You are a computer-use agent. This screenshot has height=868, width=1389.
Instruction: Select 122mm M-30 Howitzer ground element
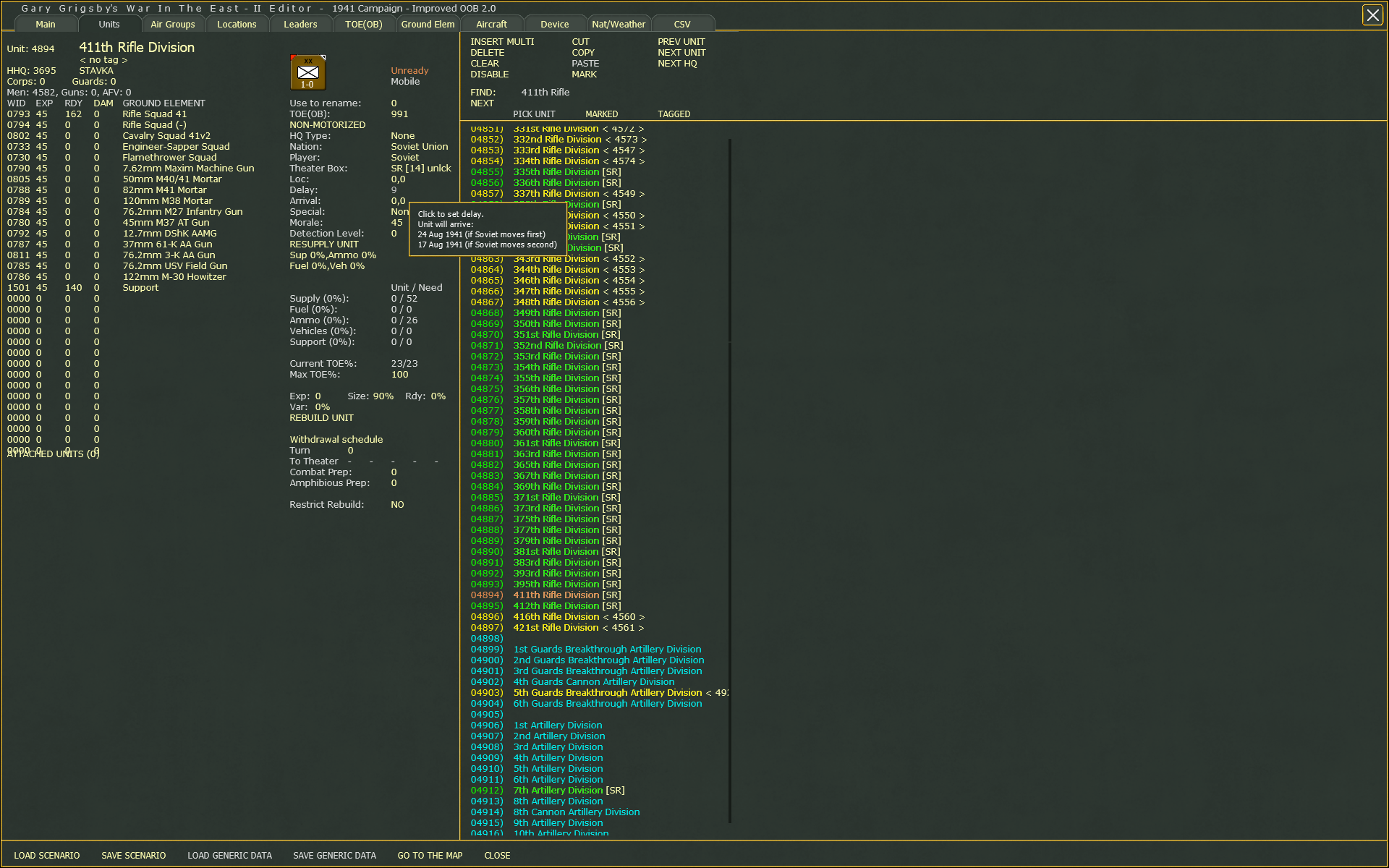coord(174,277)
